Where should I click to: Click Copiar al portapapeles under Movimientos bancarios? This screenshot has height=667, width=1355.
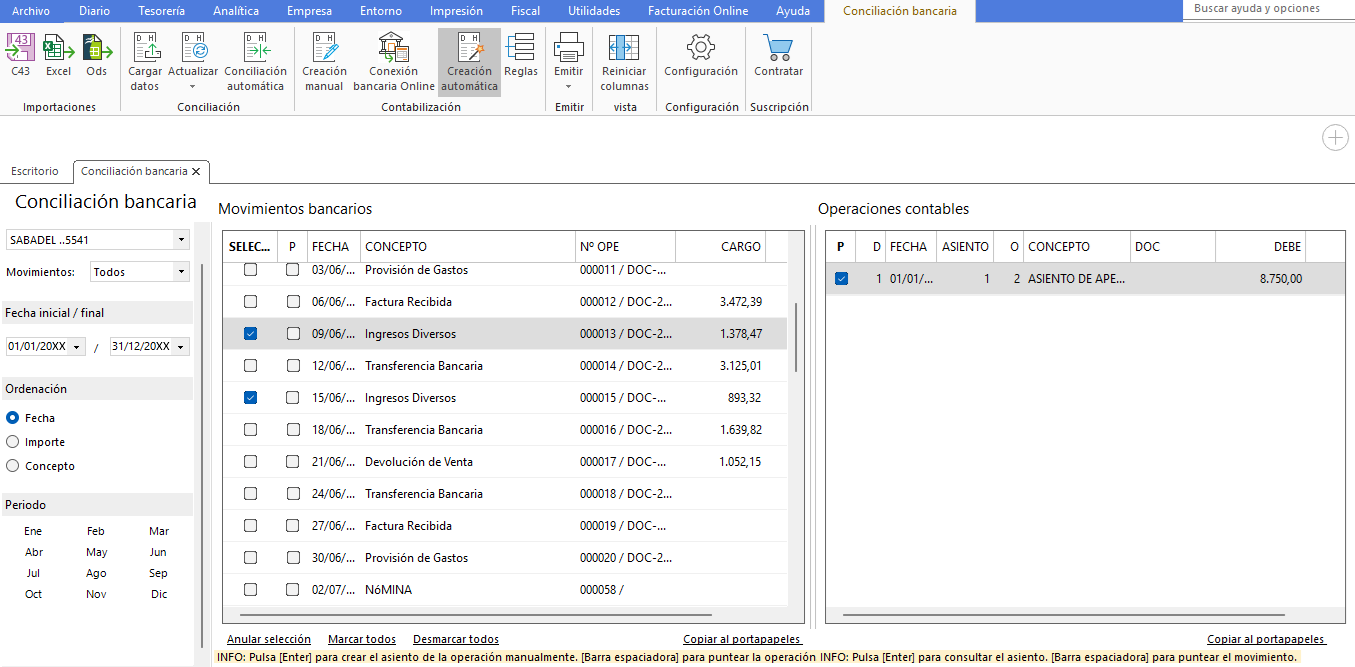coord(743,640)
